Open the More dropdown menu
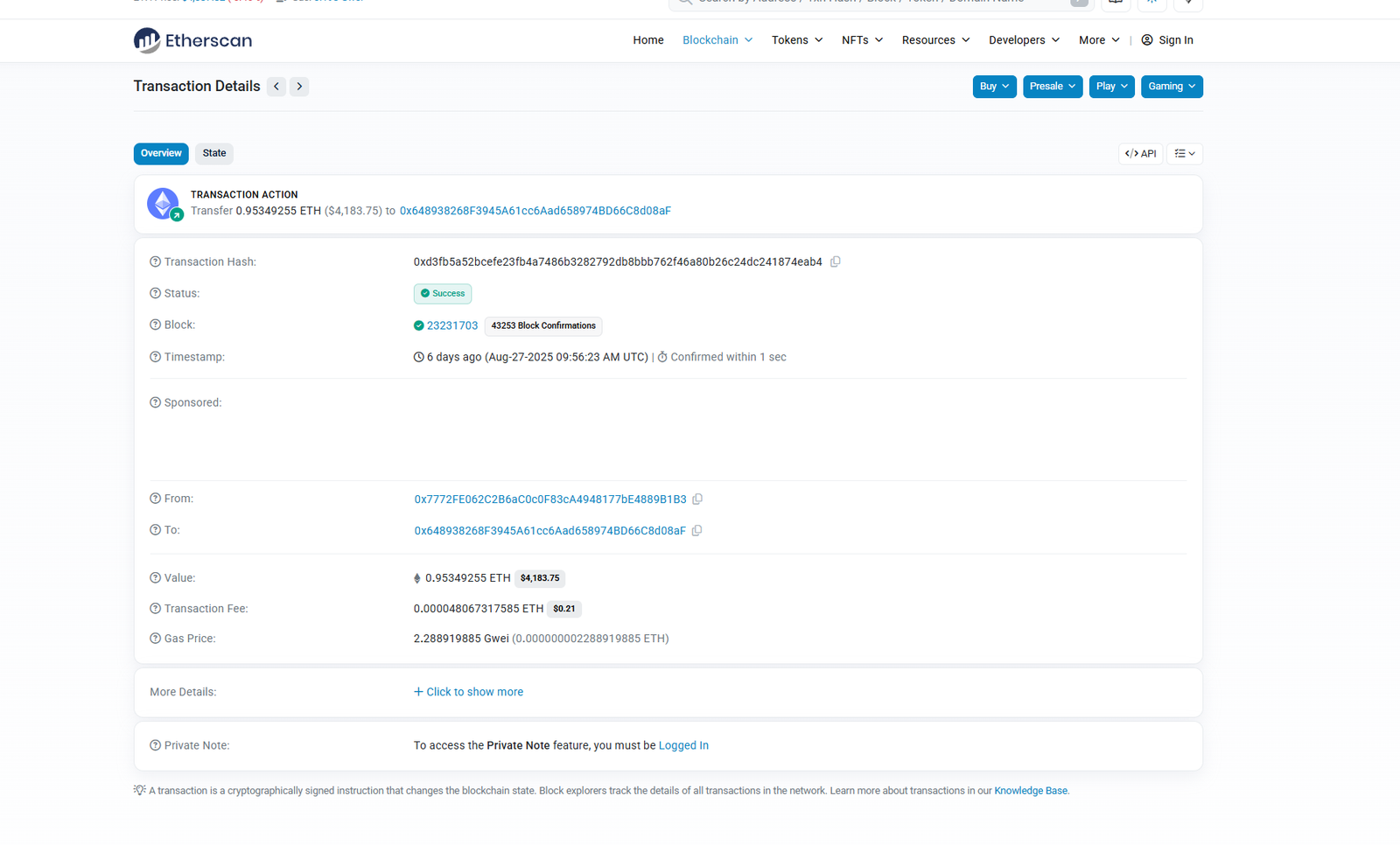 click(x=1099, y=40)
